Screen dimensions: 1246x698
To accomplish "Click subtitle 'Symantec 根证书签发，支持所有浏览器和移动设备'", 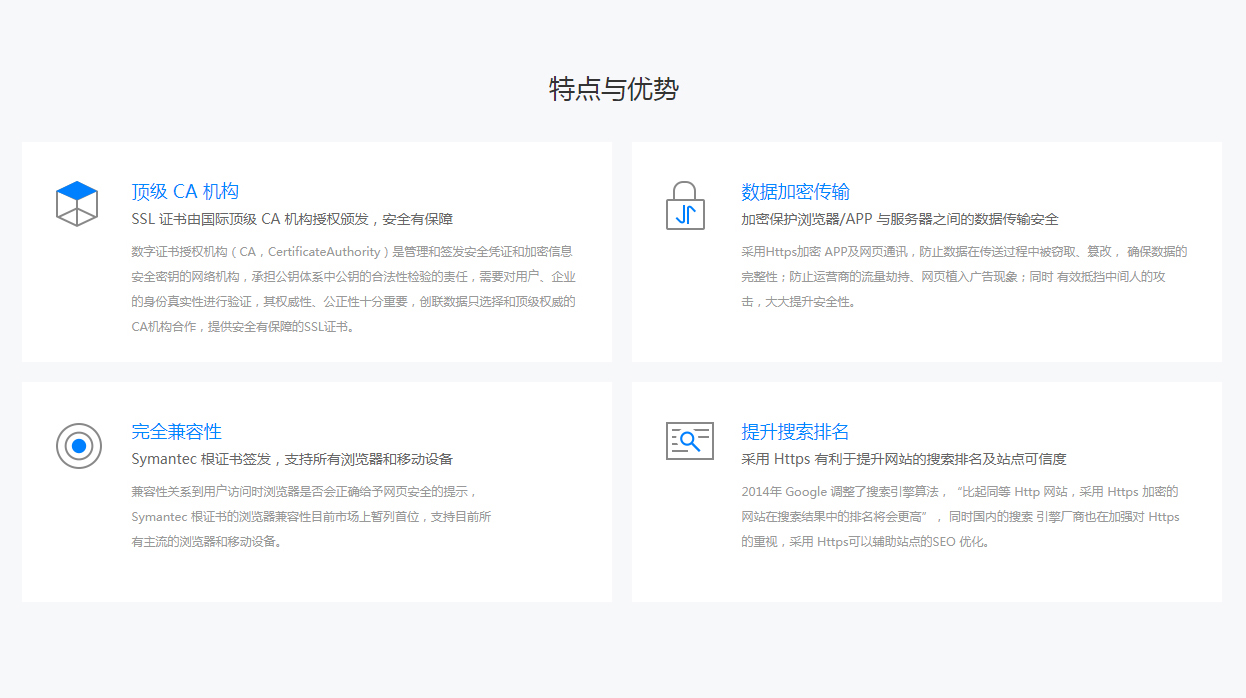I will [x=292, y=459].
